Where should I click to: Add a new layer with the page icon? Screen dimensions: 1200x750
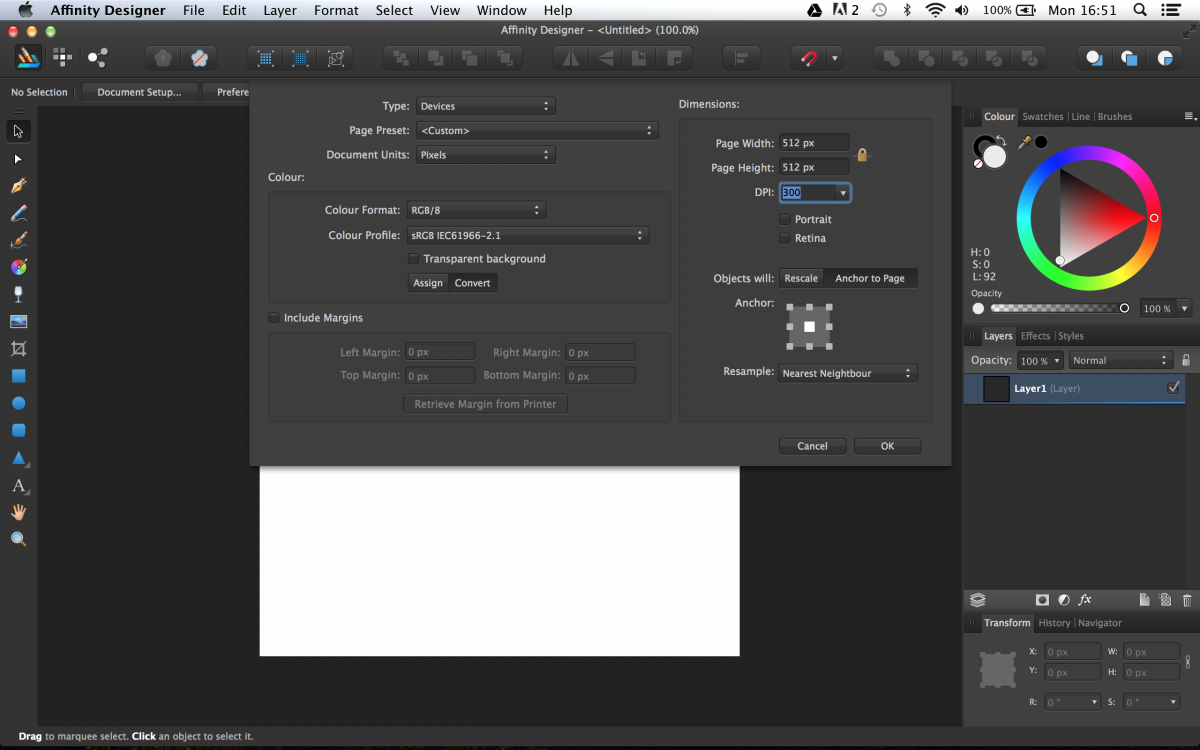click(1145, 600)
